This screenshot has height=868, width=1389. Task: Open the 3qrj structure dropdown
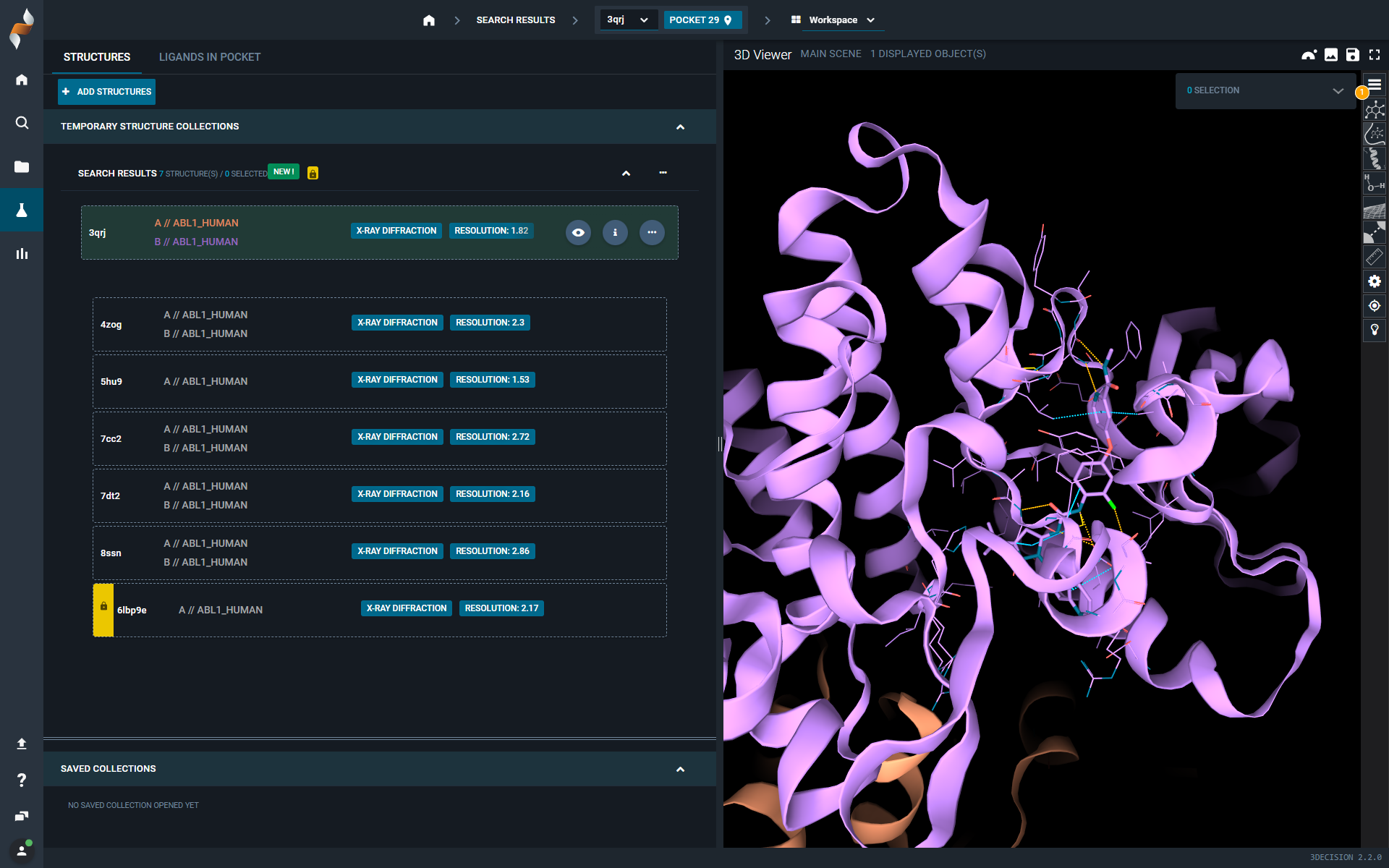[628, 20]
